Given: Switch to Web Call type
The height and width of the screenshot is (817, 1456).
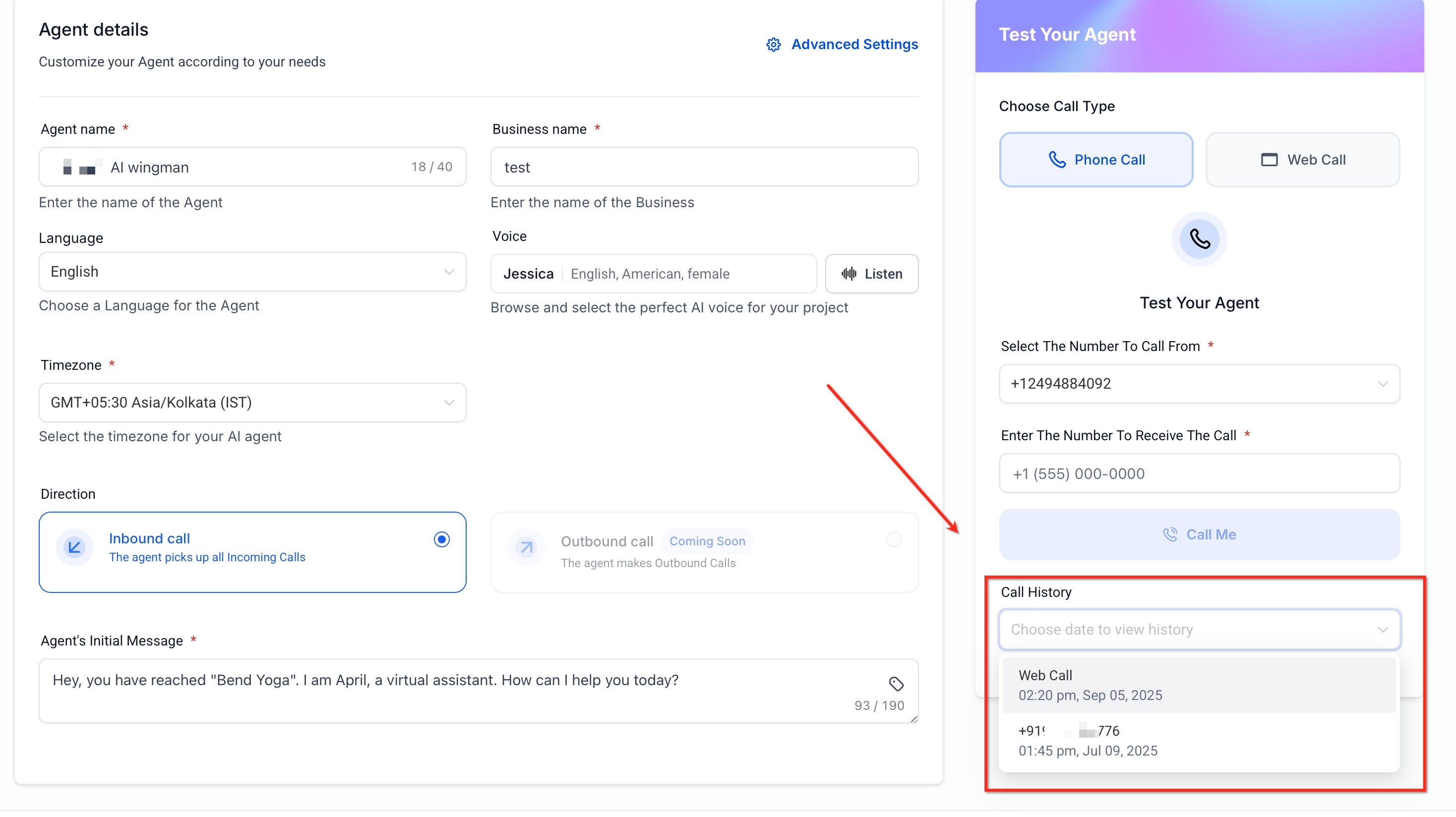Looking at the screenshot, I should click(x=1302, y=160).
